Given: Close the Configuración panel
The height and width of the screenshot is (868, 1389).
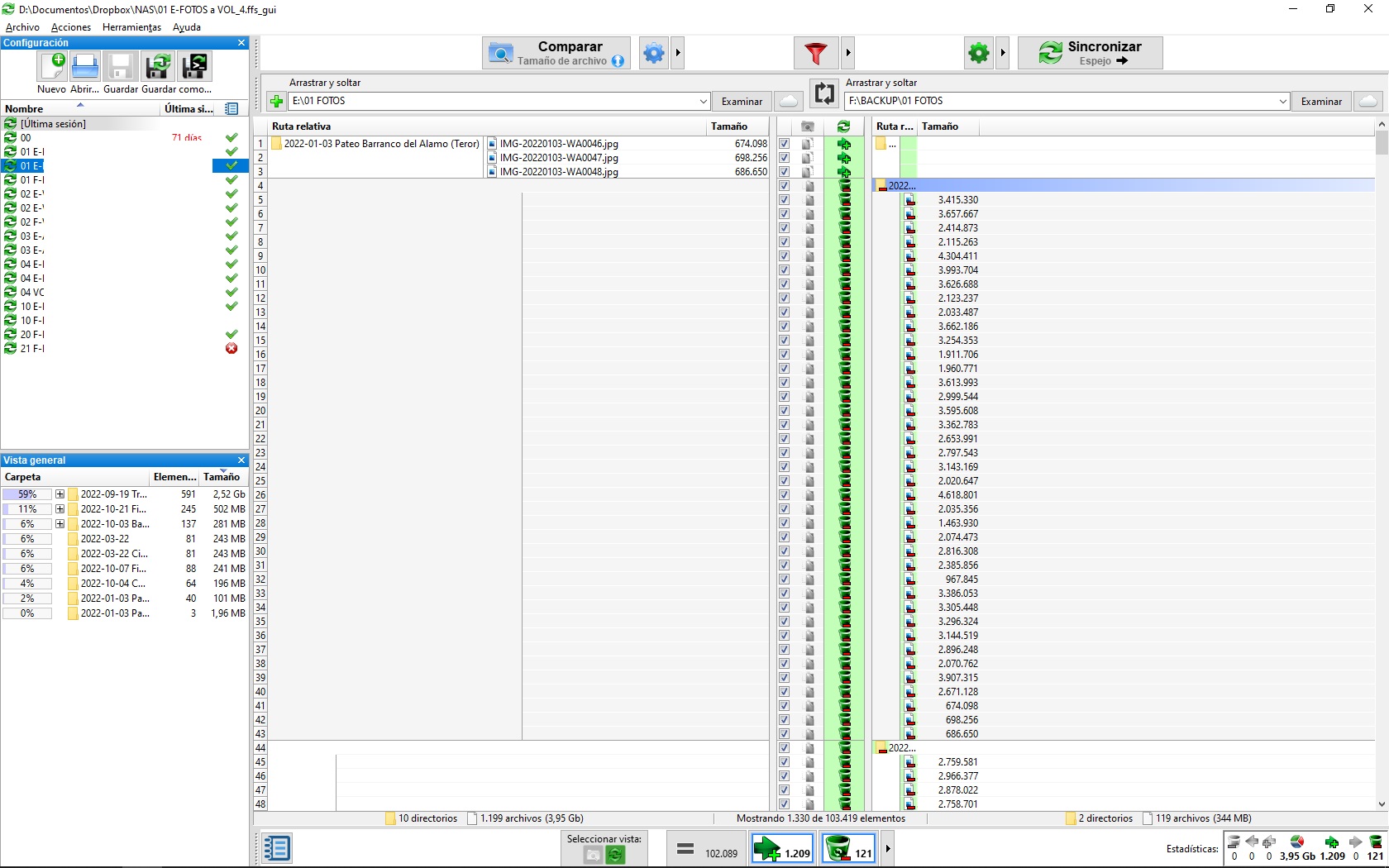Looking at the screenshot, I should [241, 43].
